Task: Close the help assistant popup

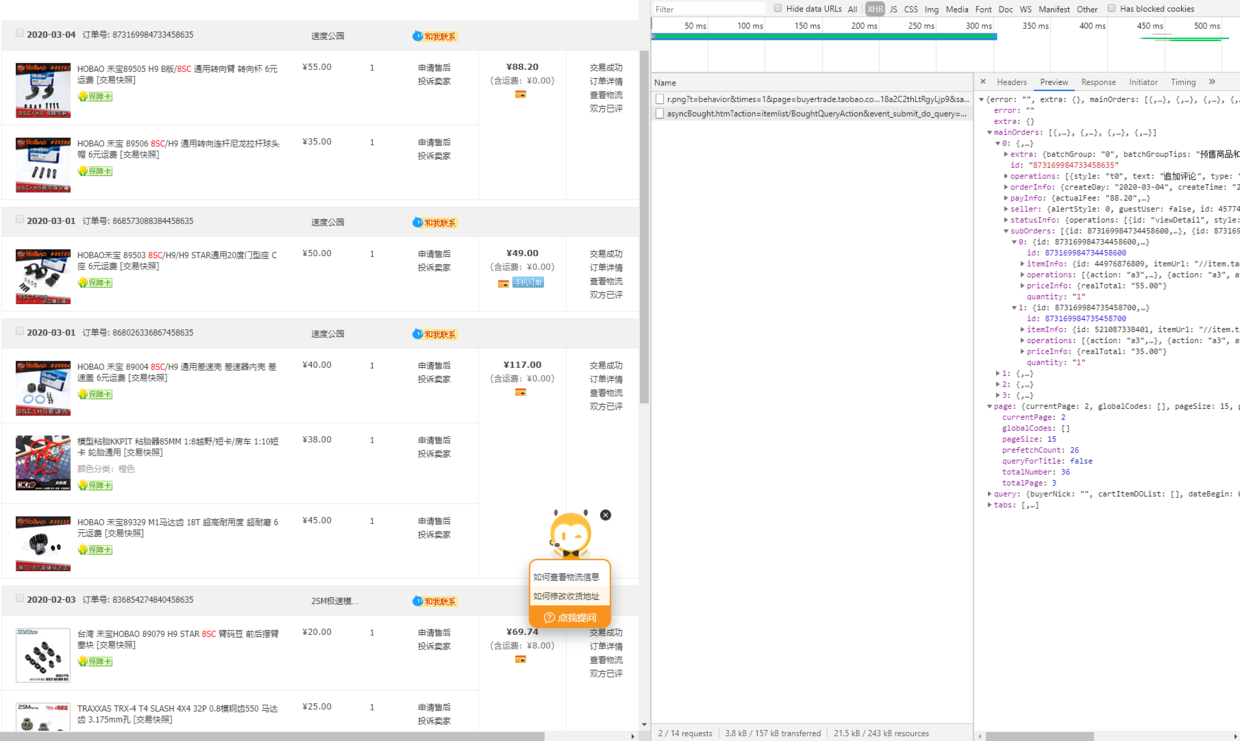Action: [x=605, y=515]
